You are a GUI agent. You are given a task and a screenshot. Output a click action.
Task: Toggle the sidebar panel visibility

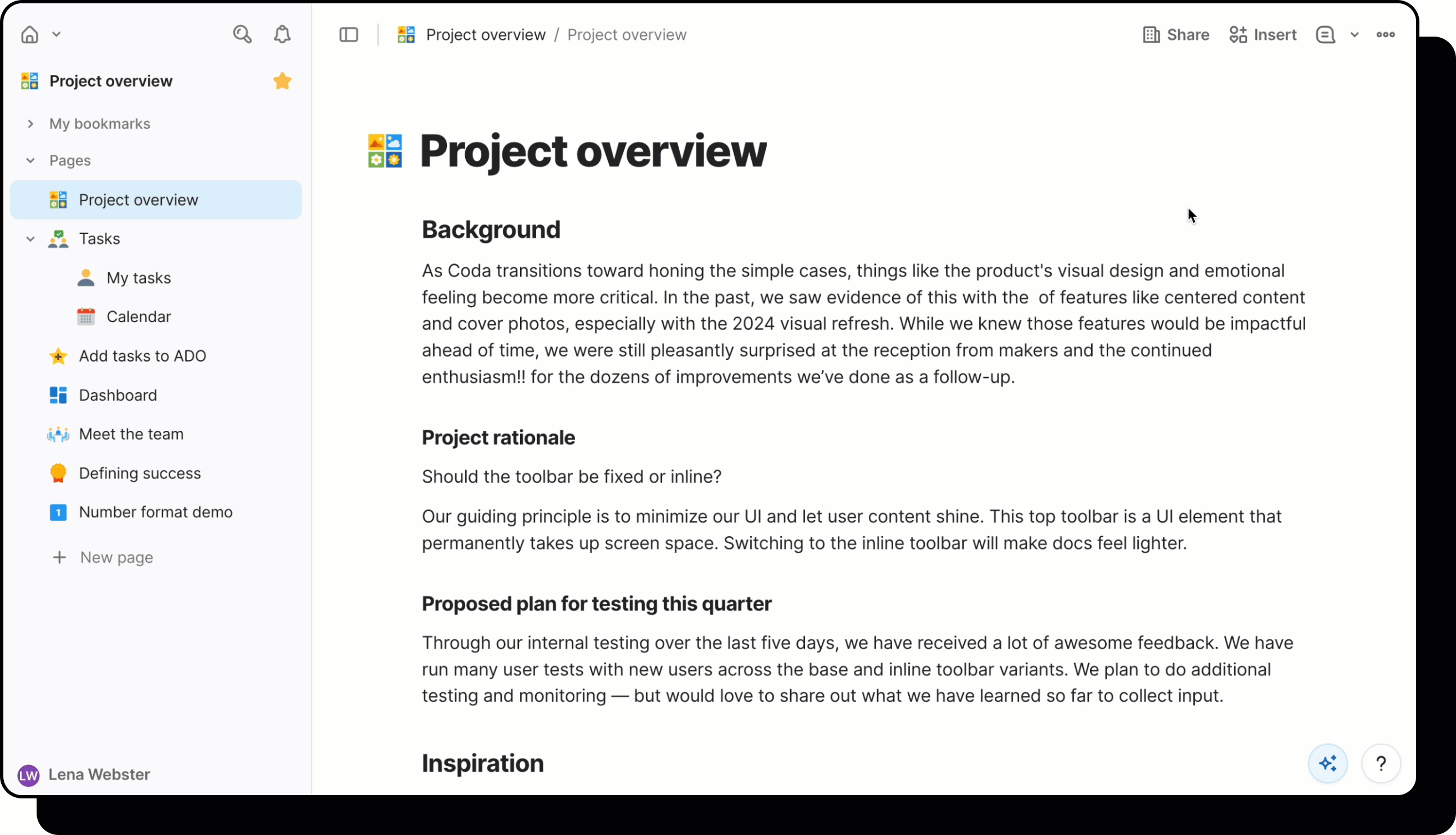(x=348, y=34)
